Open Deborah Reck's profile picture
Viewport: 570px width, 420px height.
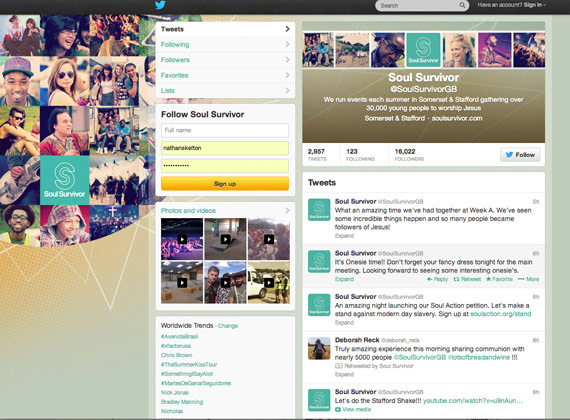tap(319, 348)
